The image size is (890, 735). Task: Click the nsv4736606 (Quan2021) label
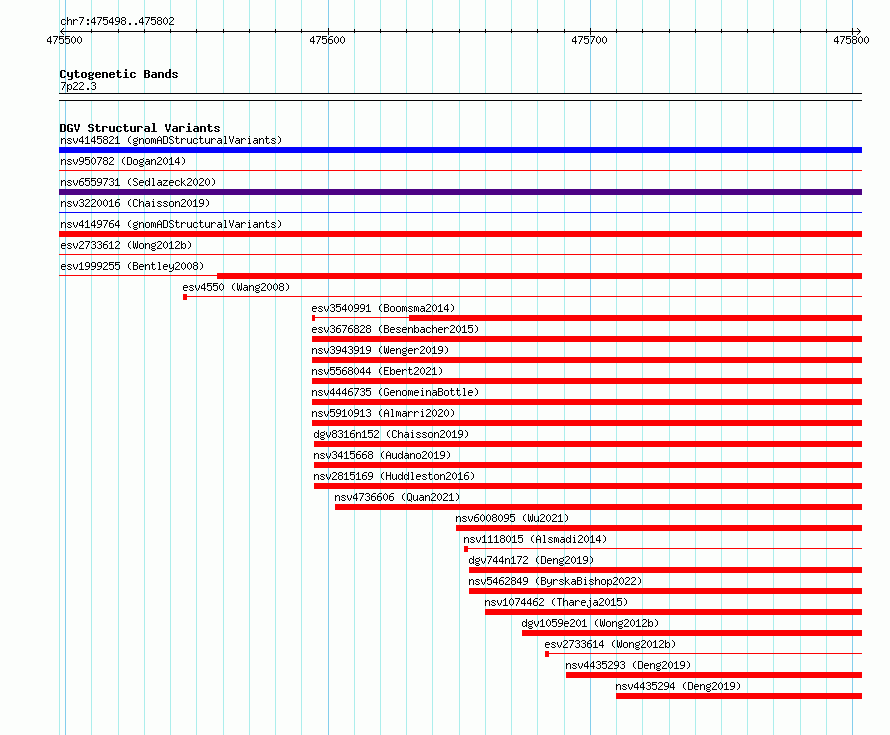[397, 497]
